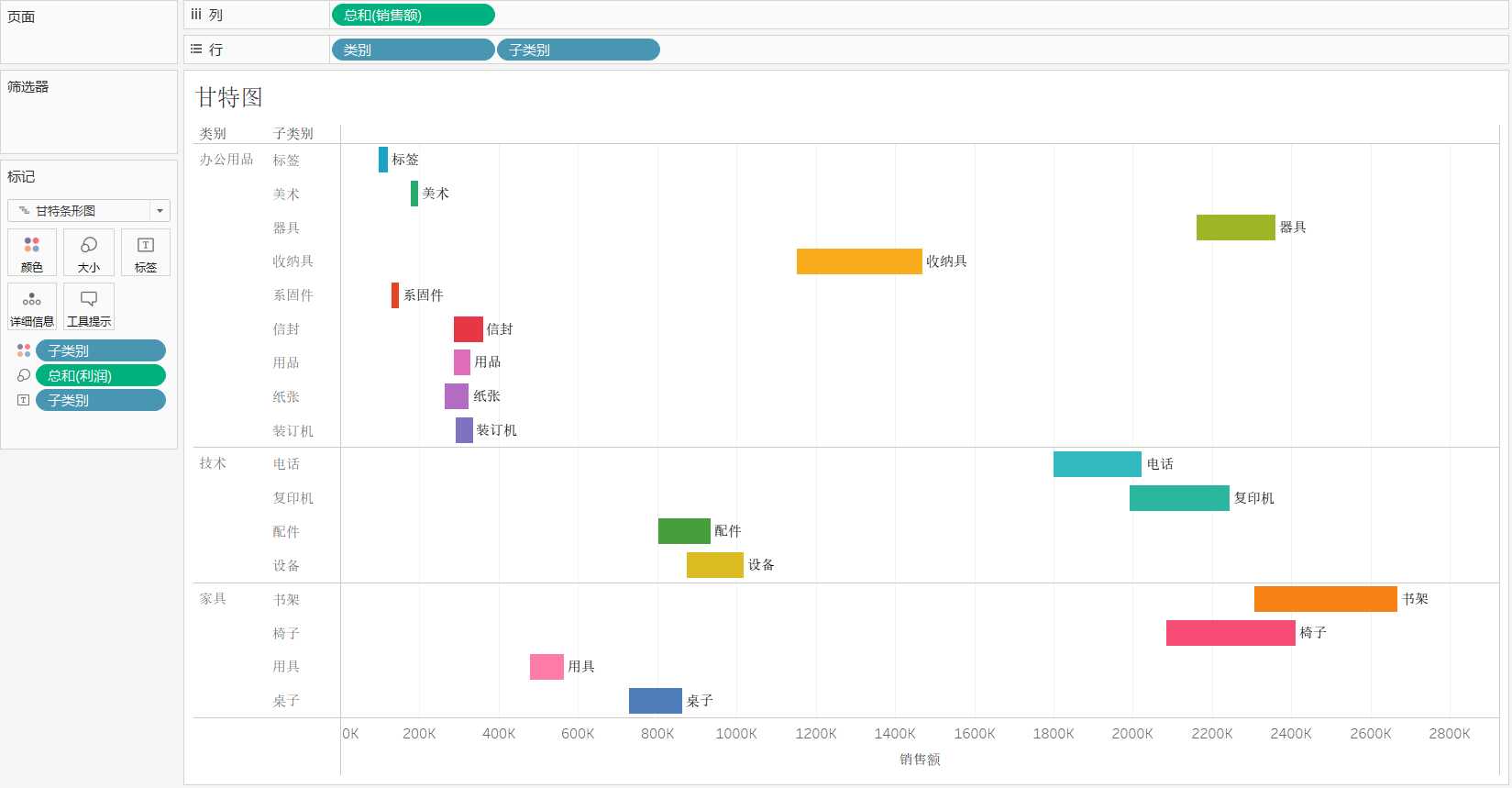1512x788 pixels.
Task: Open the 标签 label mark card
Action: [146, 252]
